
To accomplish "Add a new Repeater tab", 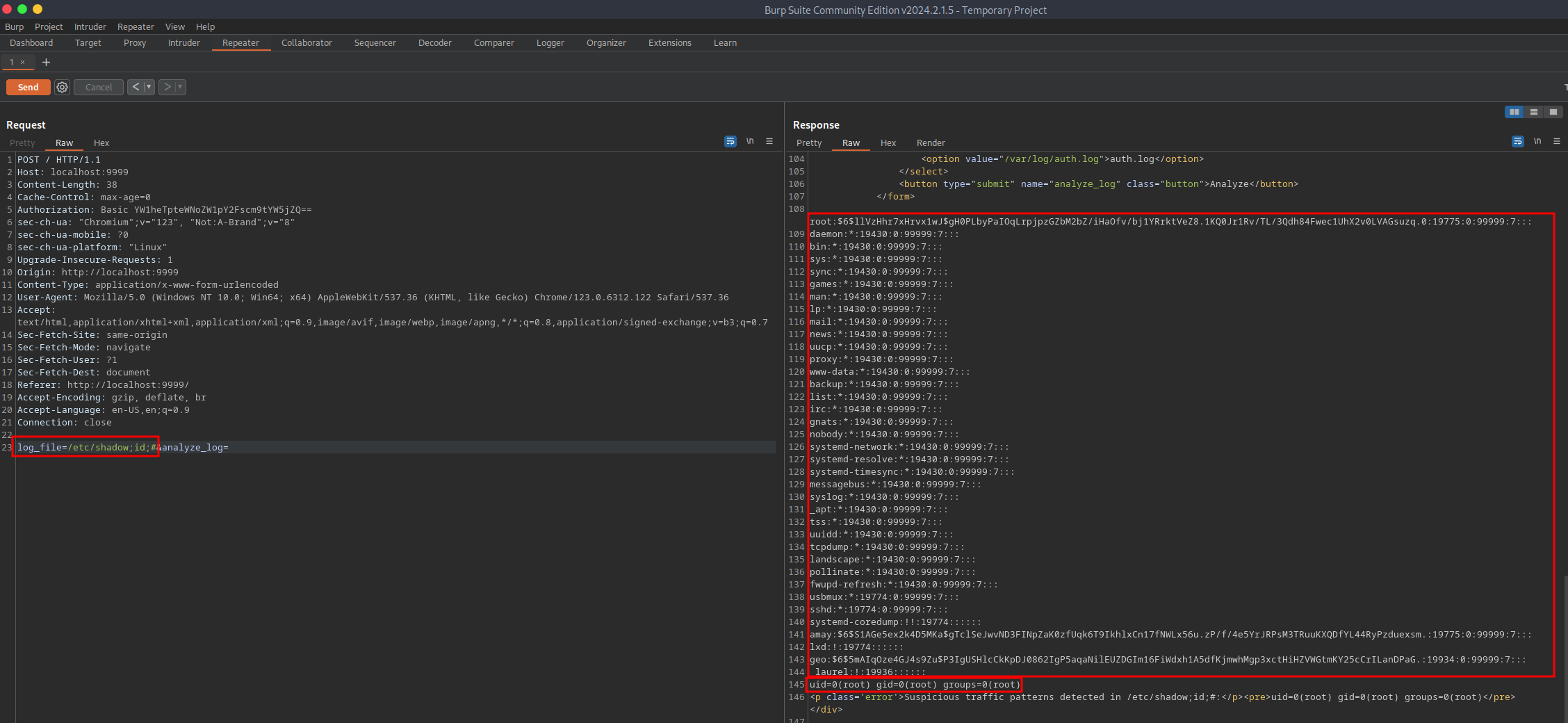I will [x=46, y=62].
